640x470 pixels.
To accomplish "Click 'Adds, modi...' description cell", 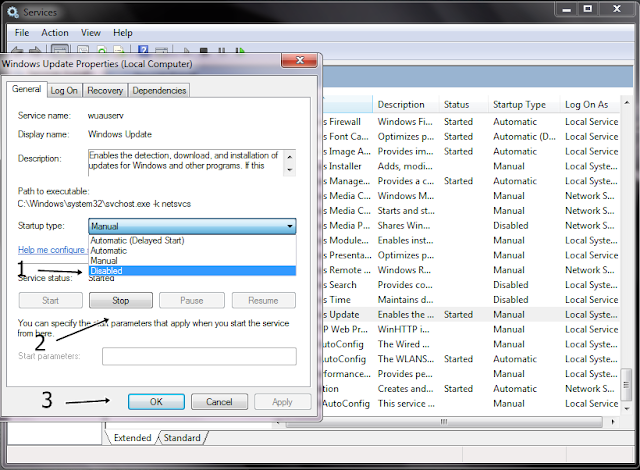I will tap(405, 166).
